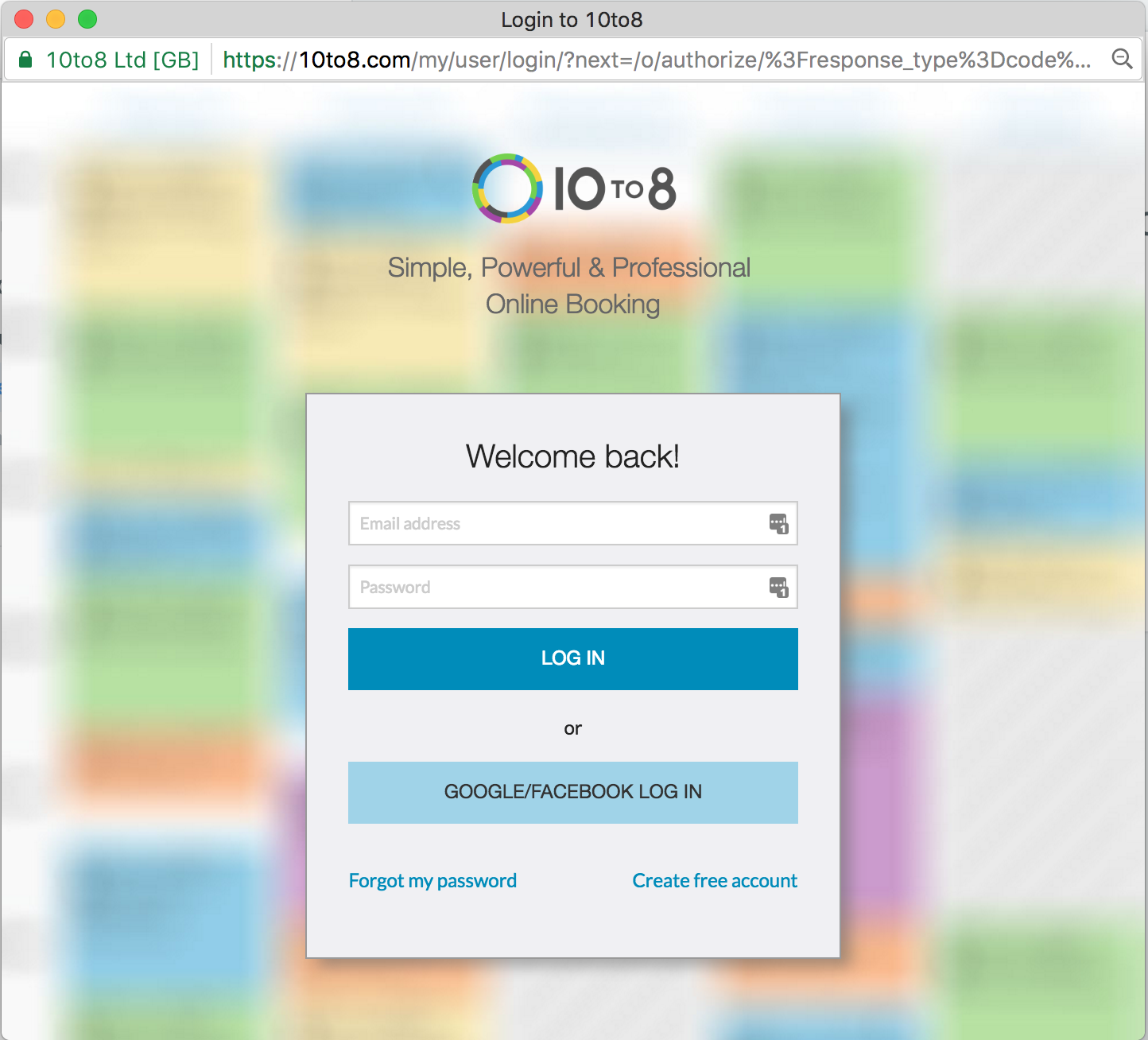Minimize the window with the yellow button
The image size is (1148, 1040).
[x=56, y=19]
